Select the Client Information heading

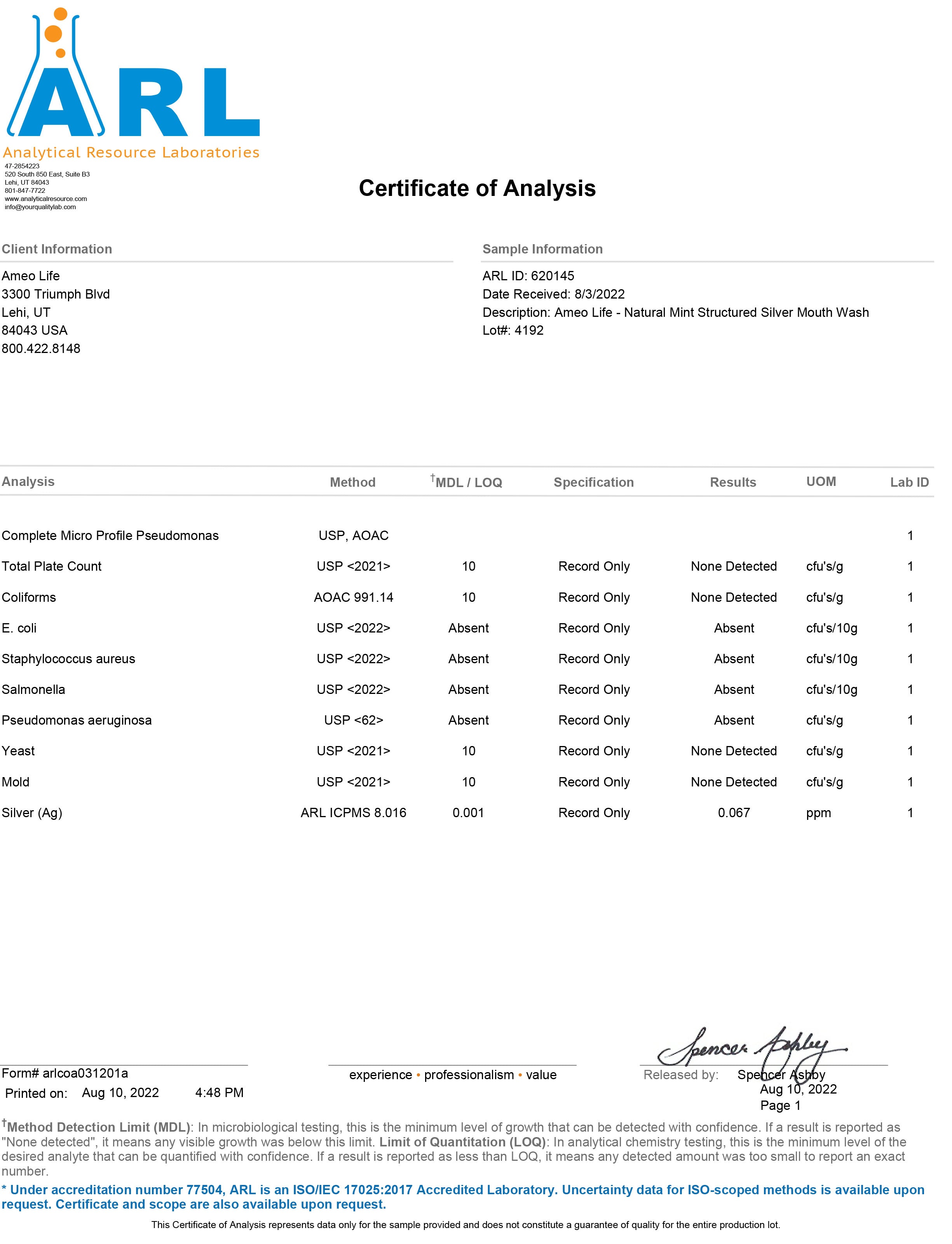[57, 249]
